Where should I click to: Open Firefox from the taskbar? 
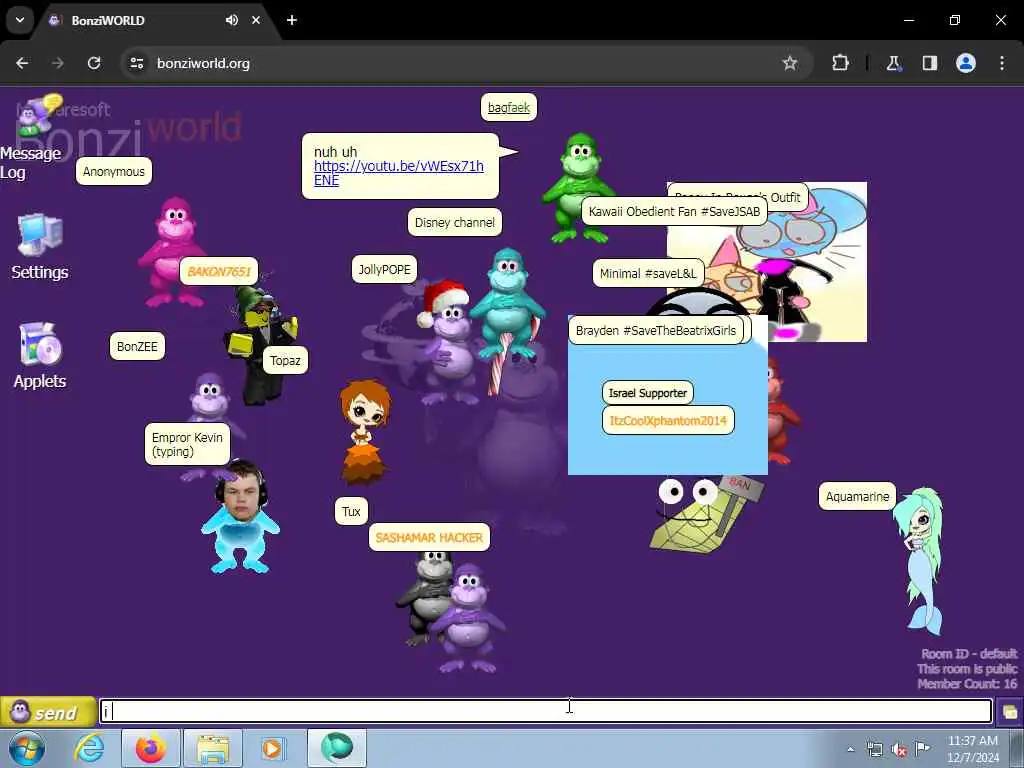click(150, 748)
